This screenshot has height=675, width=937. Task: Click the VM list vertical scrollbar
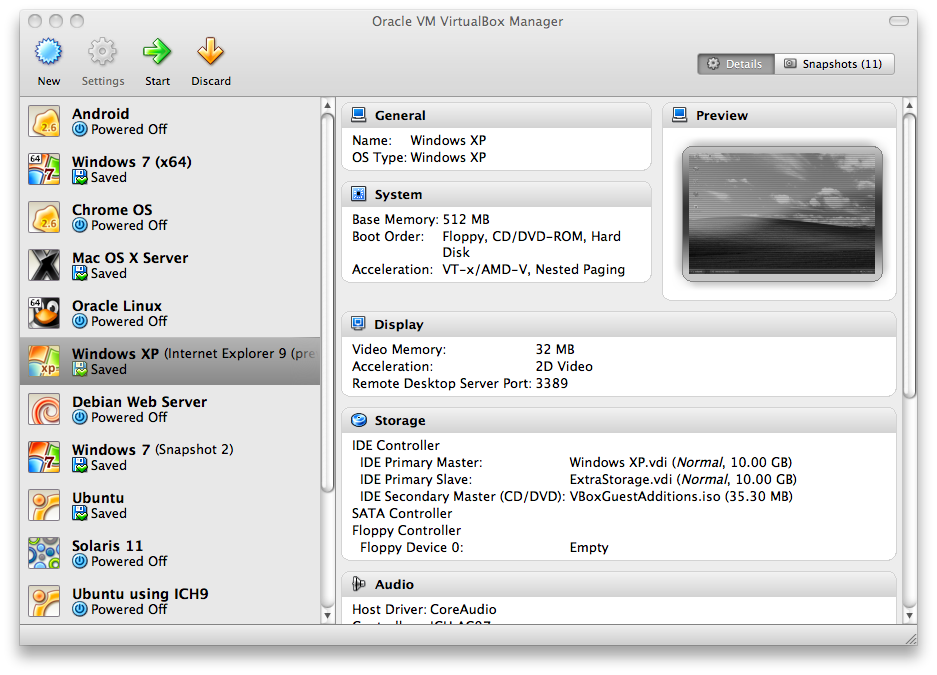point(327,300)
